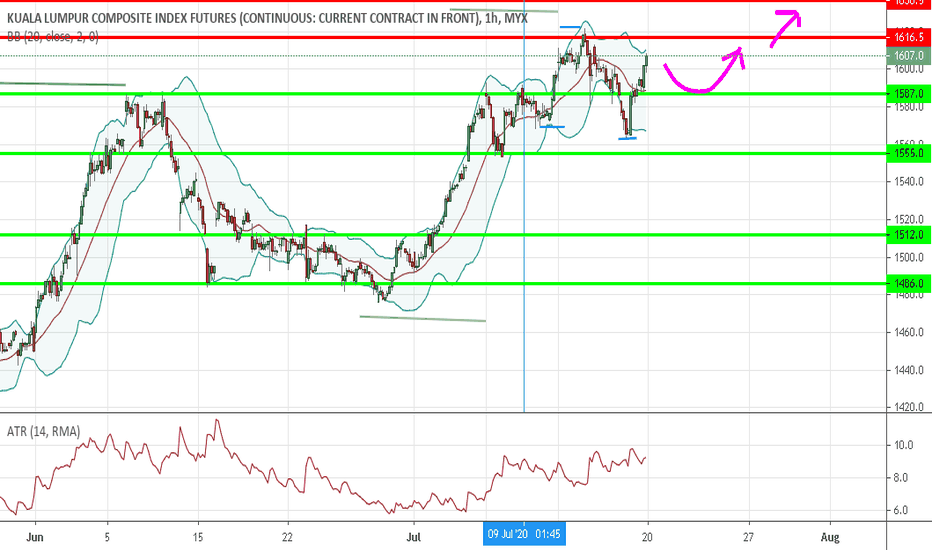Click the green 1486.0 price level label
Screen dimensions: 932x550
click(909, 284)
